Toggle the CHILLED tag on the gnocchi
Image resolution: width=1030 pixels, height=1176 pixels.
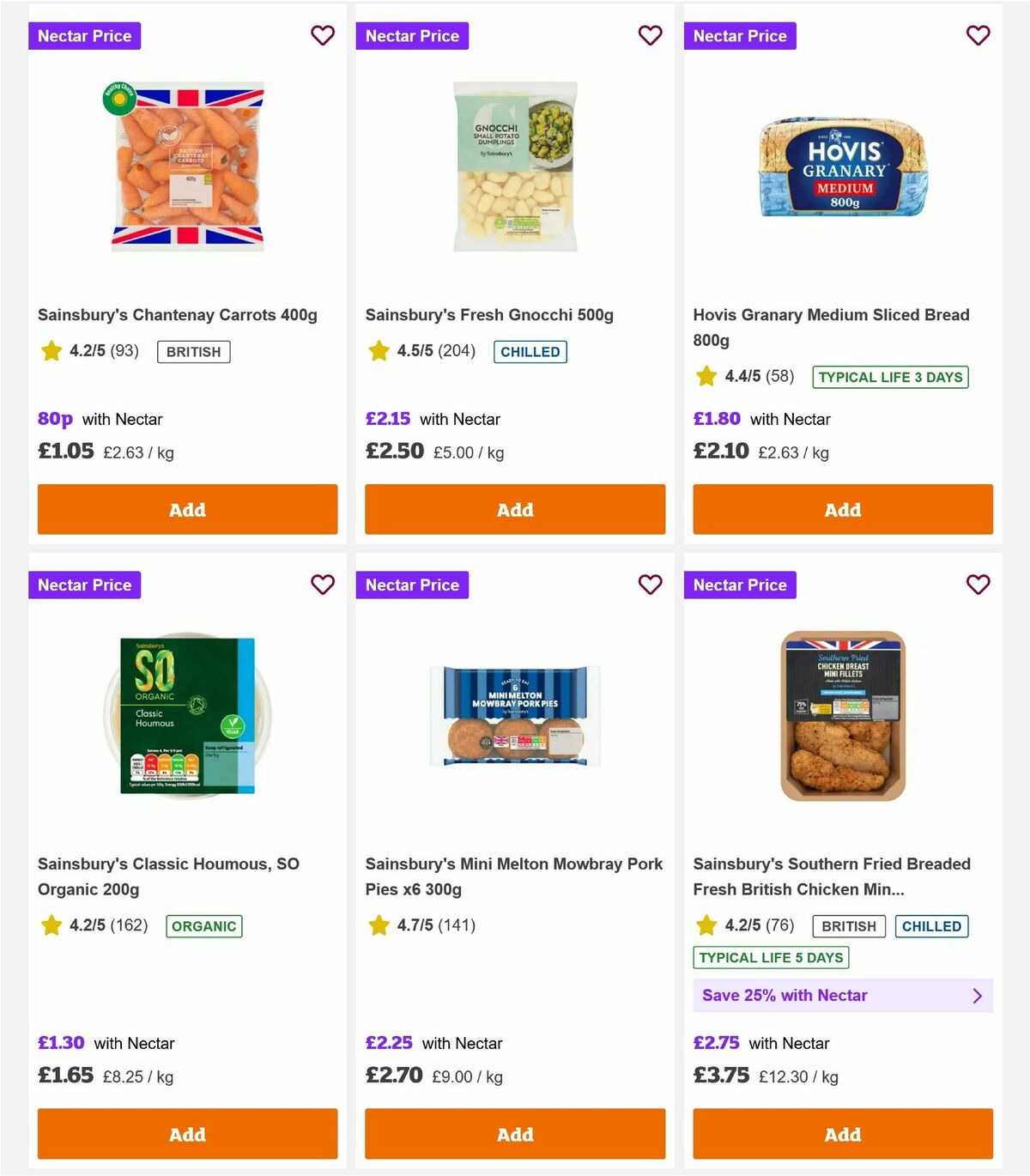click(x=530, y=351)
